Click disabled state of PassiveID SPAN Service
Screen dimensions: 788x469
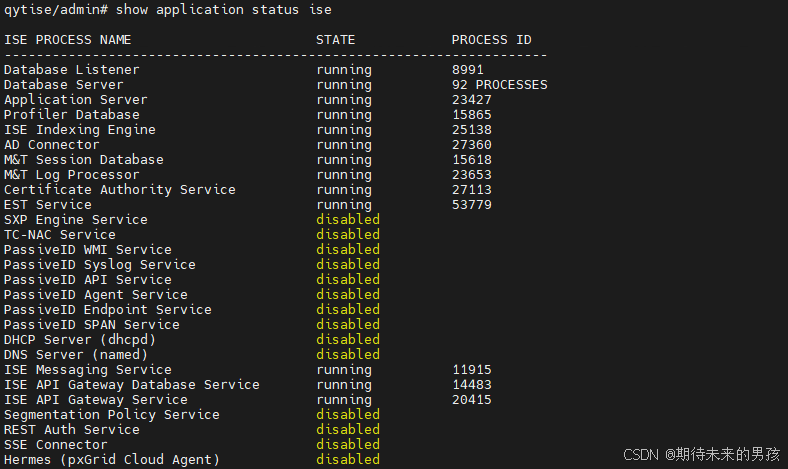(x=348, y=325)
